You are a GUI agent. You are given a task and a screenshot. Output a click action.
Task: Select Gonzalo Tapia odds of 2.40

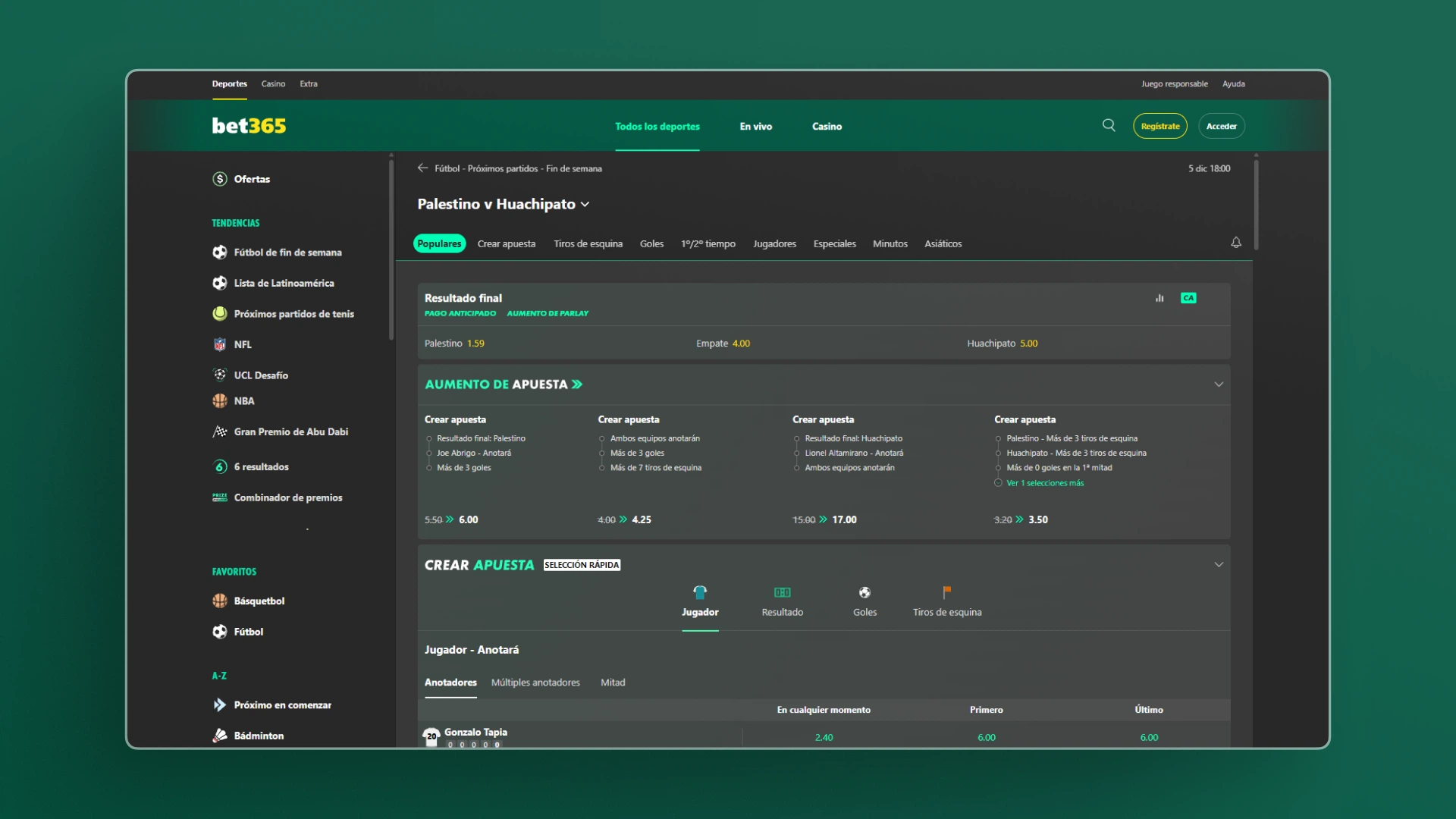pyautogui.click(x=824, y=736)
